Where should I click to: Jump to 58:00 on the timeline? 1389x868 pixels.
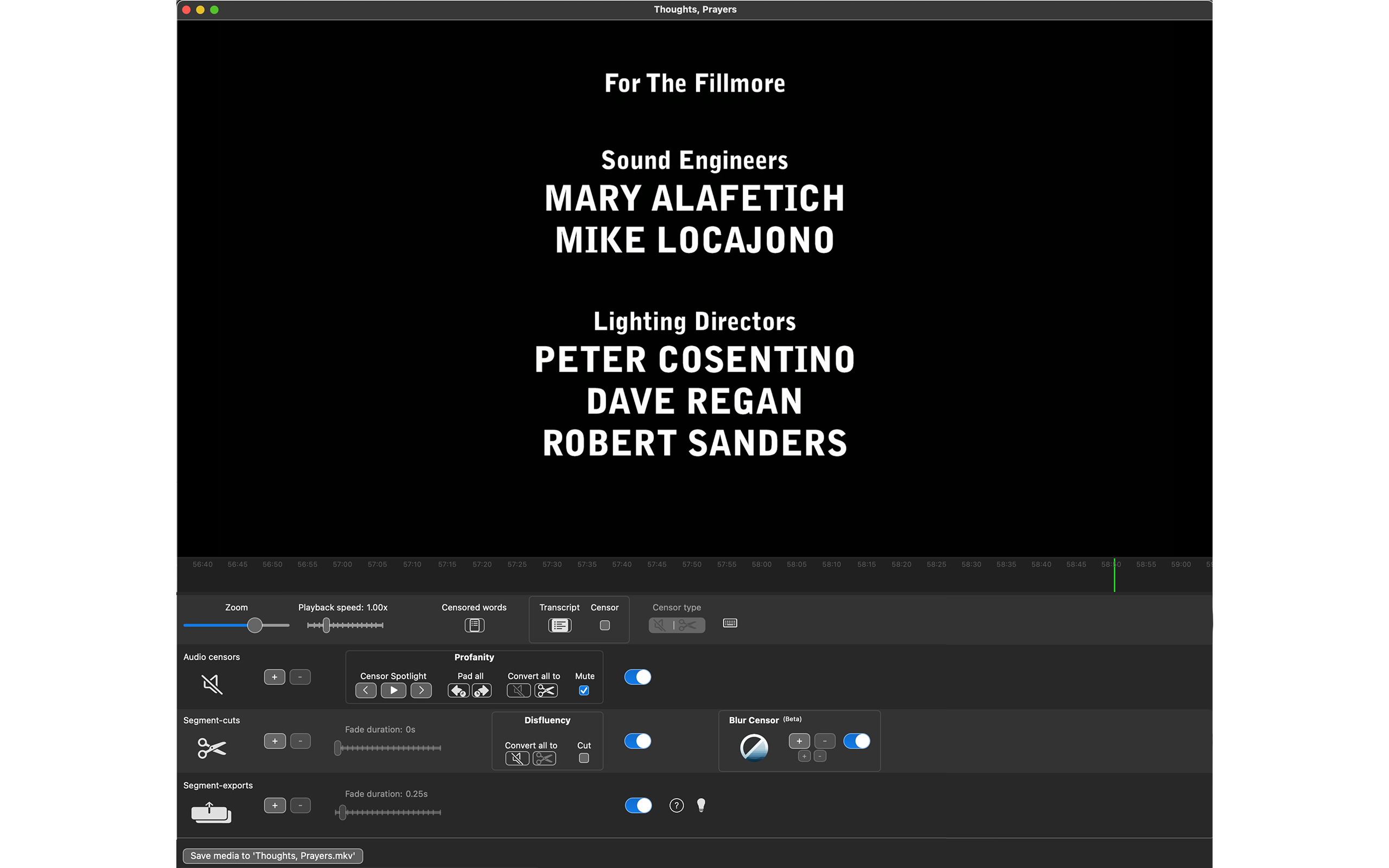click(x=762, y=564)
